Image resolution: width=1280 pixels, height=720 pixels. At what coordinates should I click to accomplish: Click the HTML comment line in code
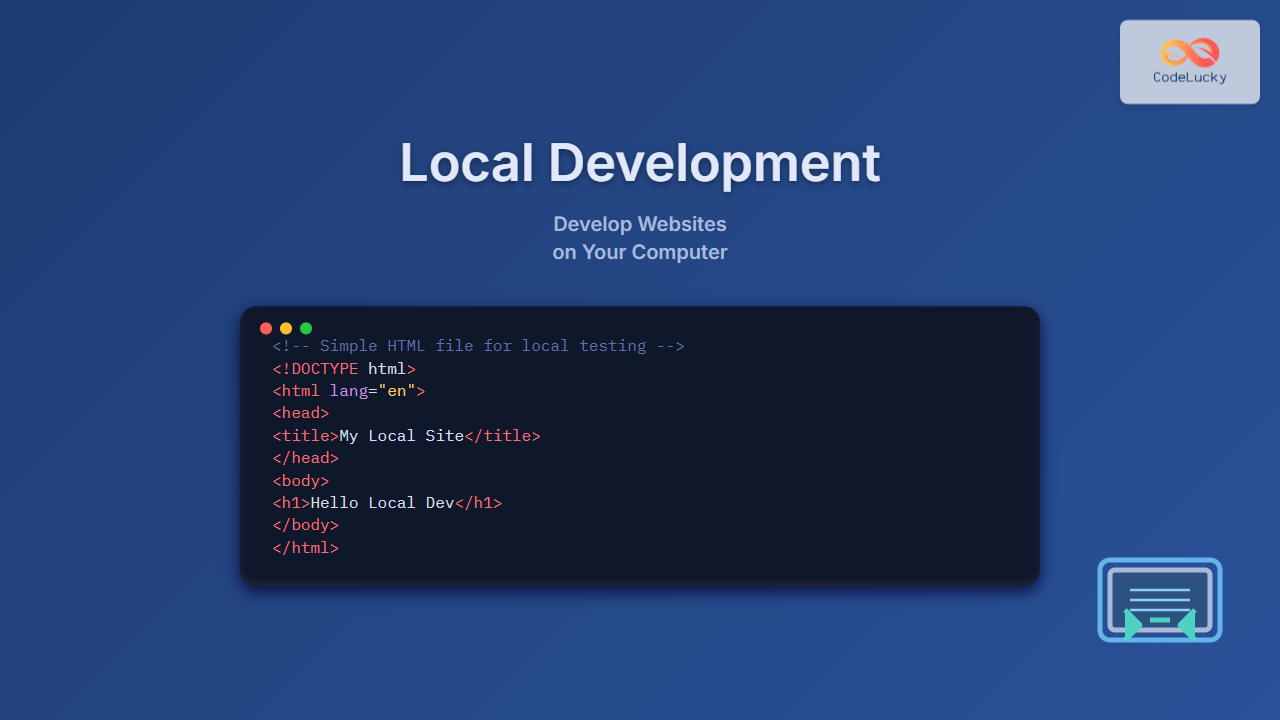[x=478, y=346]
